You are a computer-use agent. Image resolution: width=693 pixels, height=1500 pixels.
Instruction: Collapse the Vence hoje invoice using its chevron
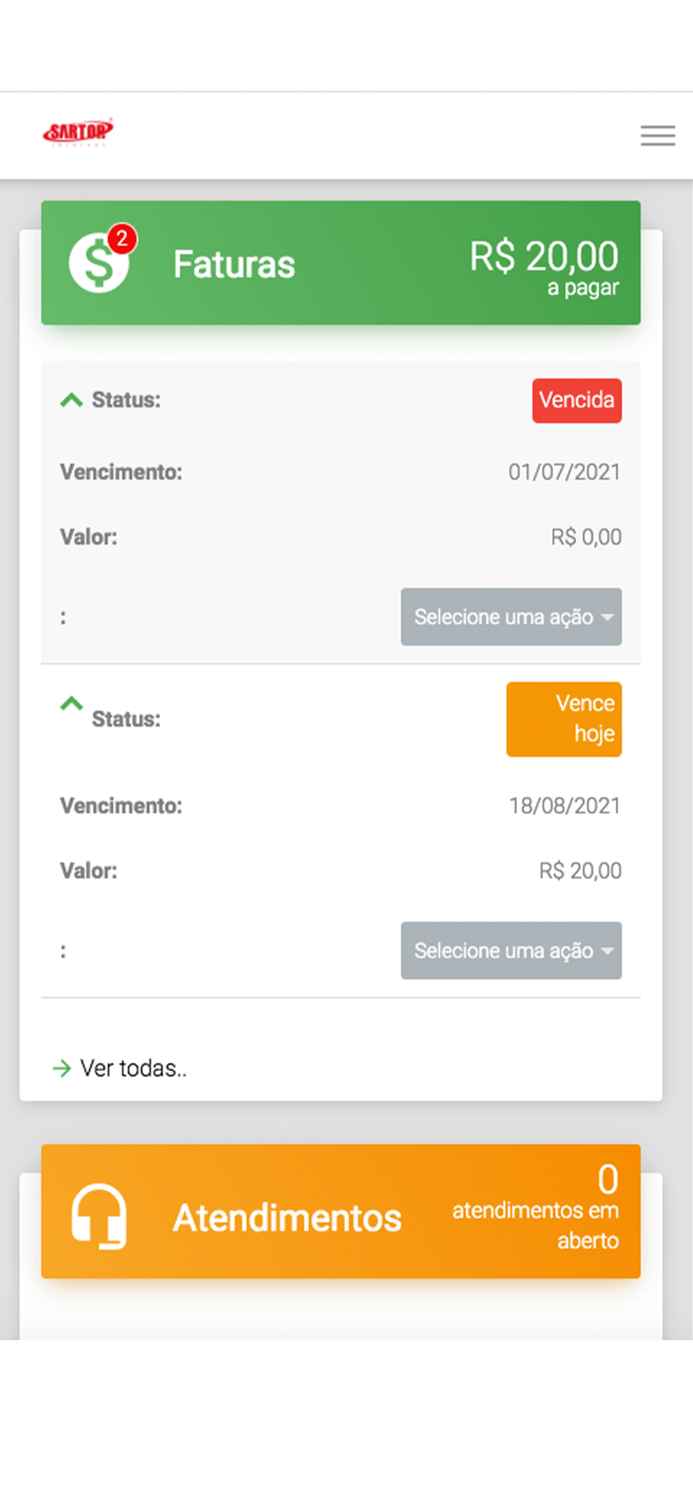71,702
